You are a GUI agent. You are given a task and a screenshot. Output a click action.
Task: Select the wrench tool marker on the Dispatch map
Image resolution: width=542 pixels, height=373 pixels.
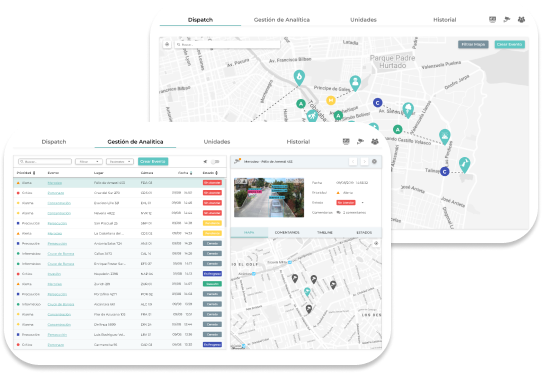[464, 165]
